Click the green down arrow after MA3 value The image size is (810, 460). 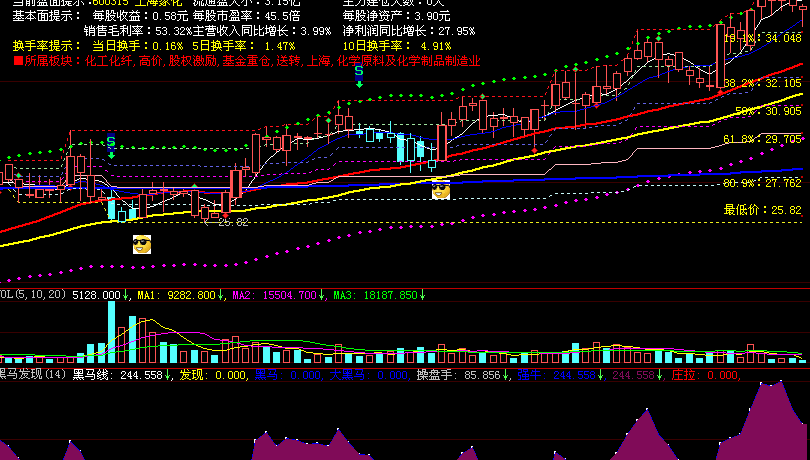click(423, 295)
